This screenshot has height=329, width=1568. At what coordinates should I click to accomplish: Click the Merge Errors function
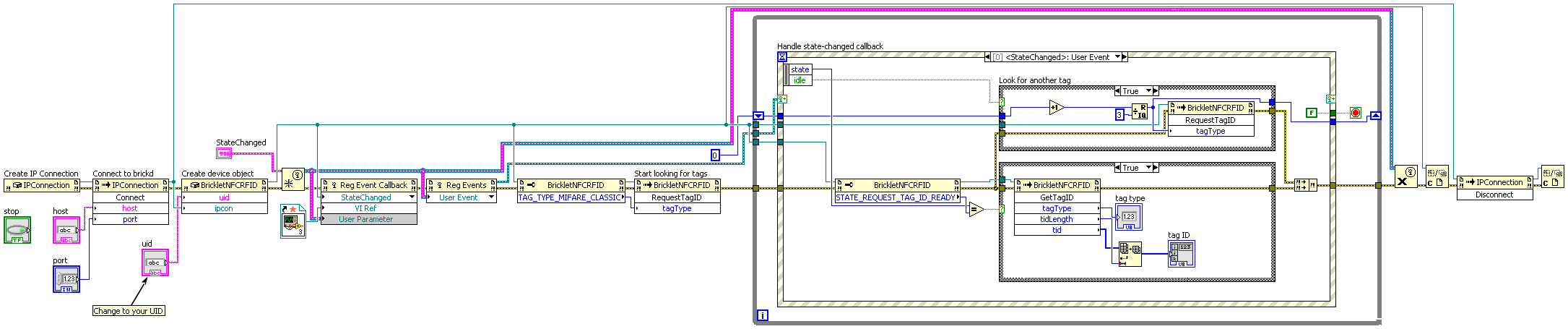pyautogui.click(x=1305, y=185)
